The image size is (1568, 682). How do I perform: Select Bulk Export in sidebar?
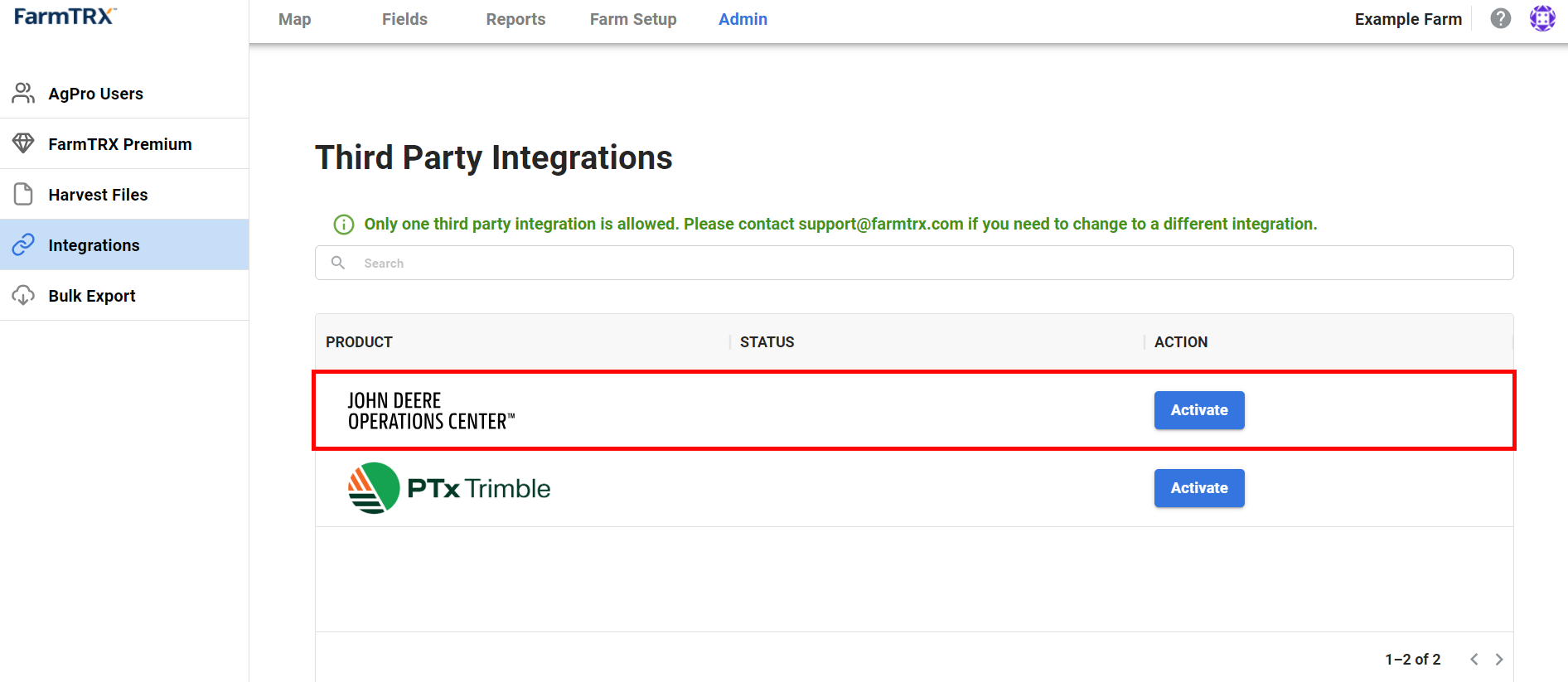124,296
